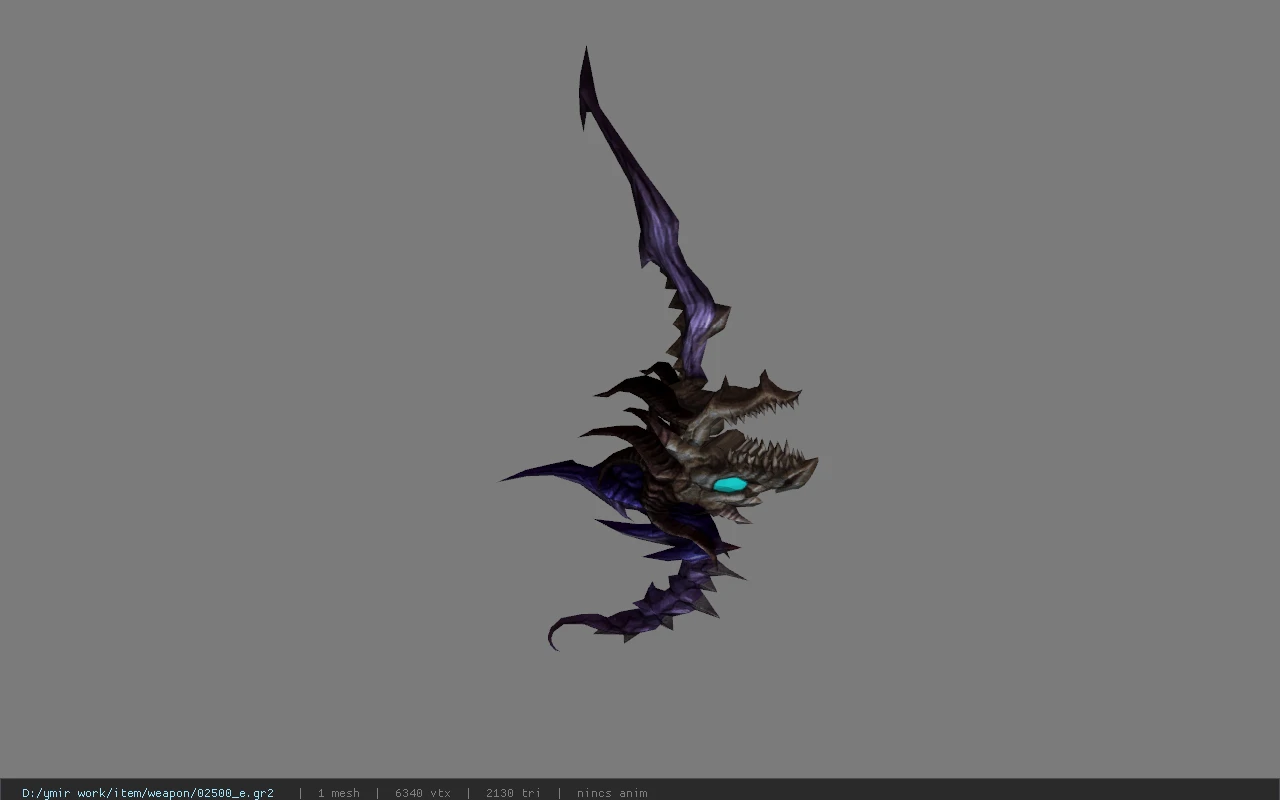This screenshot has width=1280, height=800.
Task: Click the dragon-head weapon model in the viewport
Action: (x=660, y=350)
